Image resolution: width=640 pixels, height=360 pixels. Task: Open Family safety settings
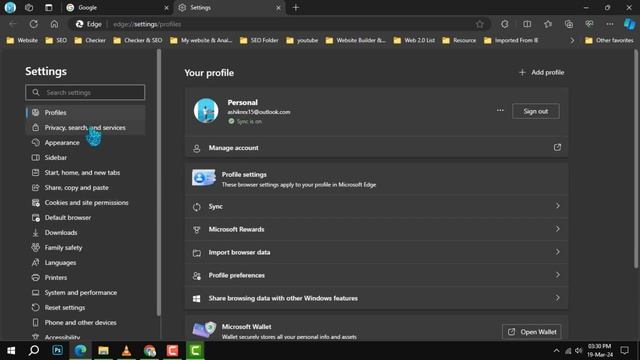point(85,247)
